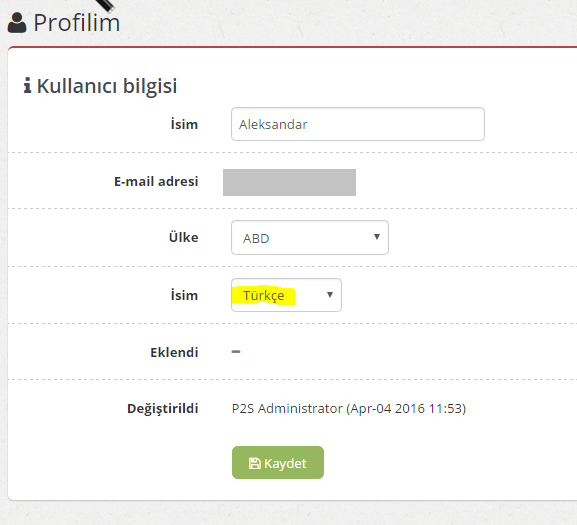This screenshot has height=525, width=577.
Task: Click the greyed-out e-mail address box
Action: [289, 182]
